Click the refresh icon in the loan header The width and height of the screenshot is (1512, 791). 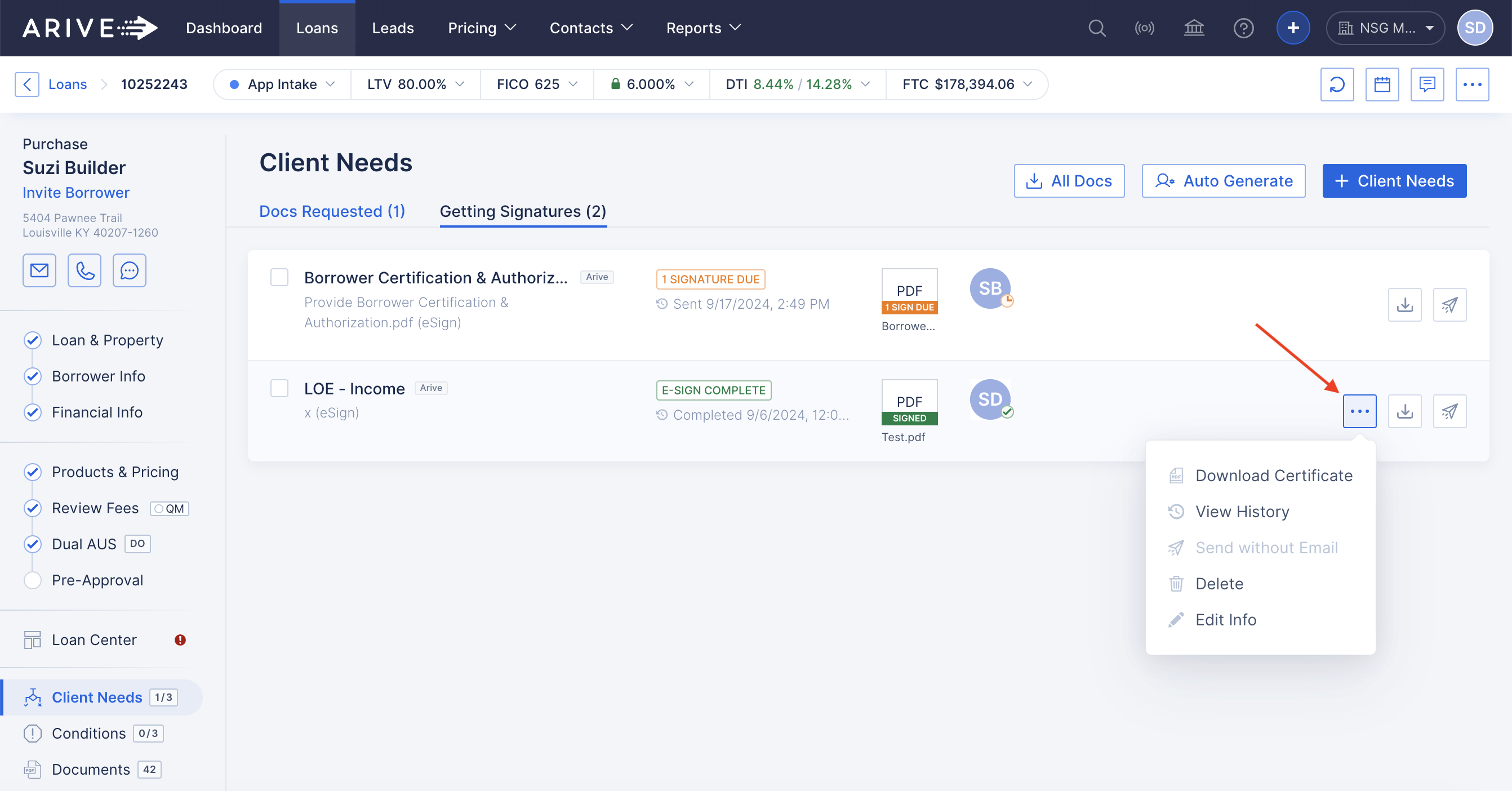tap(1336, 85)
